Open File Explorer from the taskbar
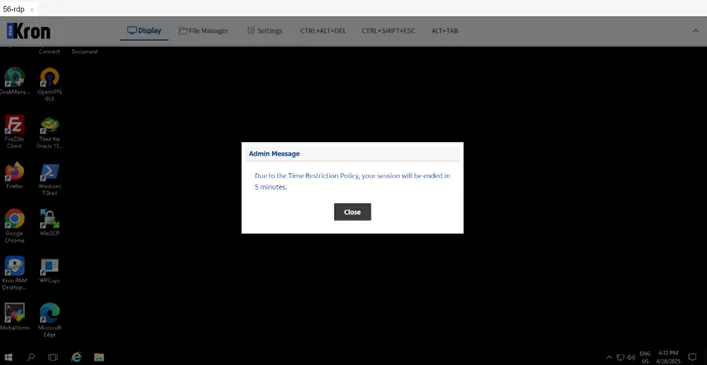This screenshot has height=365, width=707. point(99,357)
